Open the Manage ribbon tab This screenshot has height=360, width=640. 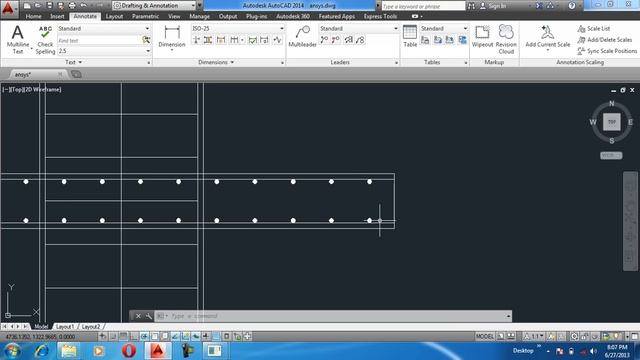200,16
